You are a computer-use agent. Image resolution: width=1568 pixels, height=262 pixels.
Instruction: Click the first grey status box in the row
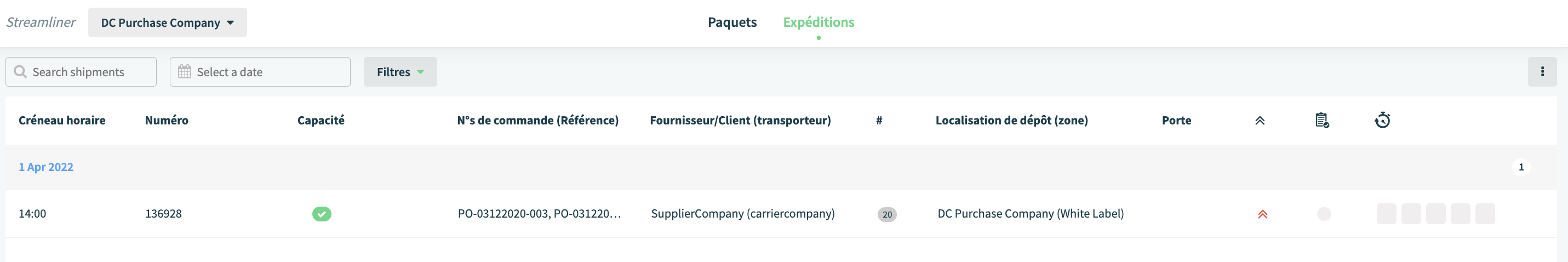click(1386, 214)
